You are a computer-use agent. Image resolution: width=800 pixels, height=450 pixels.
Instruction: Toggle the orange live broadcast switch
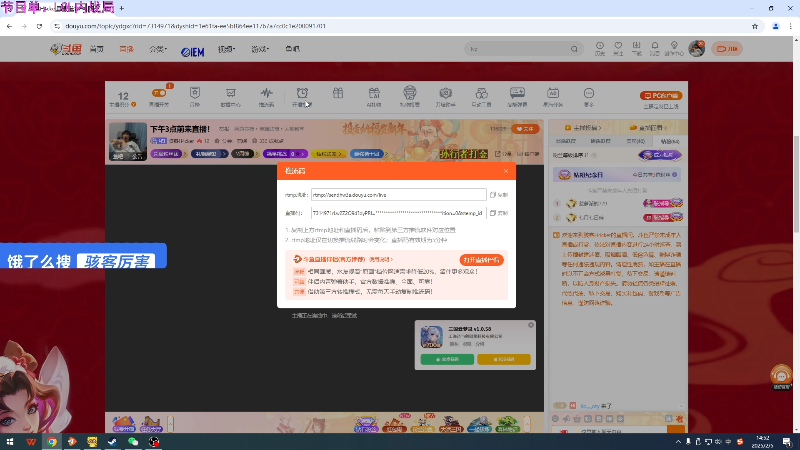[159, 93]
